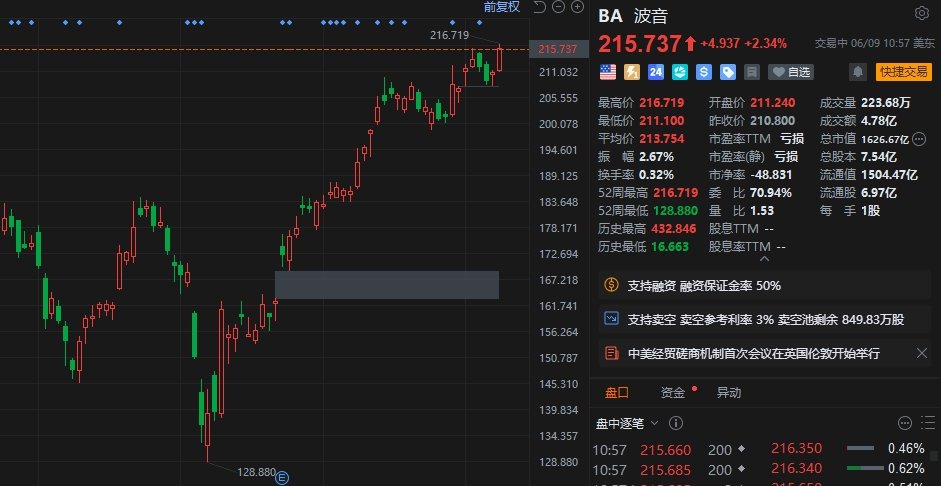Open the 中美经贸磋商机制 news headline
941x486 pixels.
click(754, 353)
